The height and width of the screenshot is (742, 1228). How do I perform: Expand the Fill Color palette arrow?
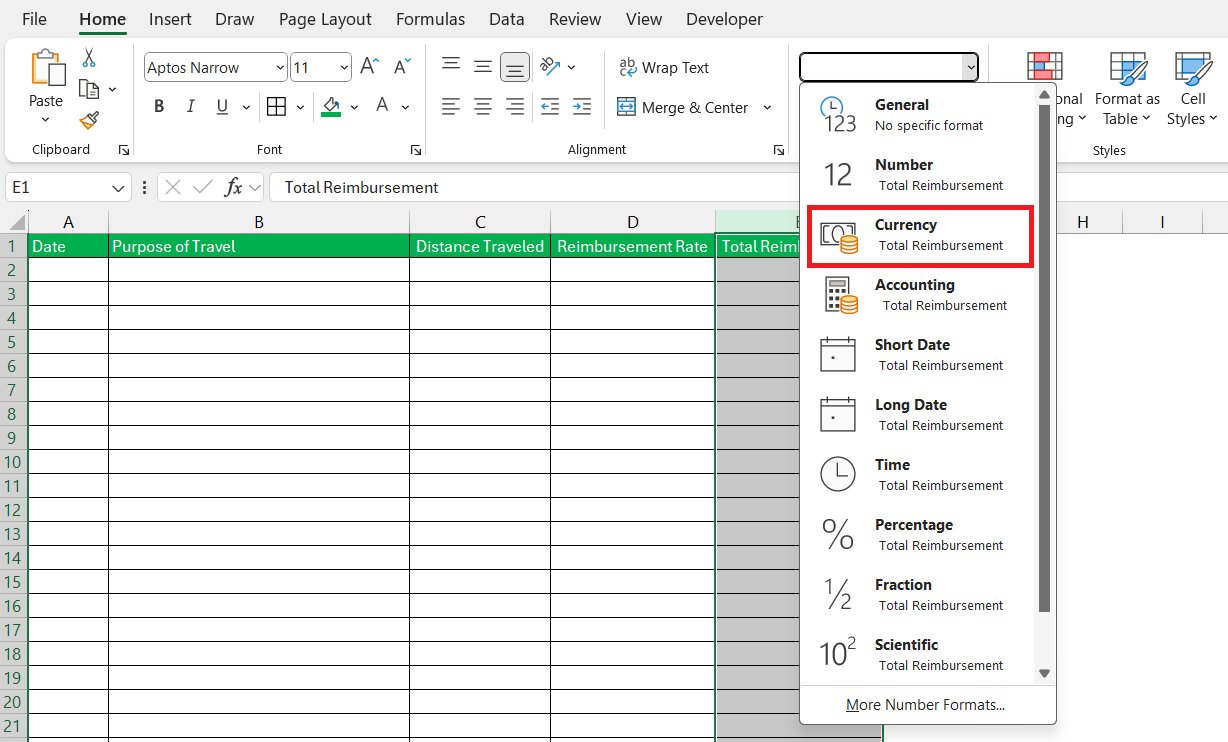[354, 107]
